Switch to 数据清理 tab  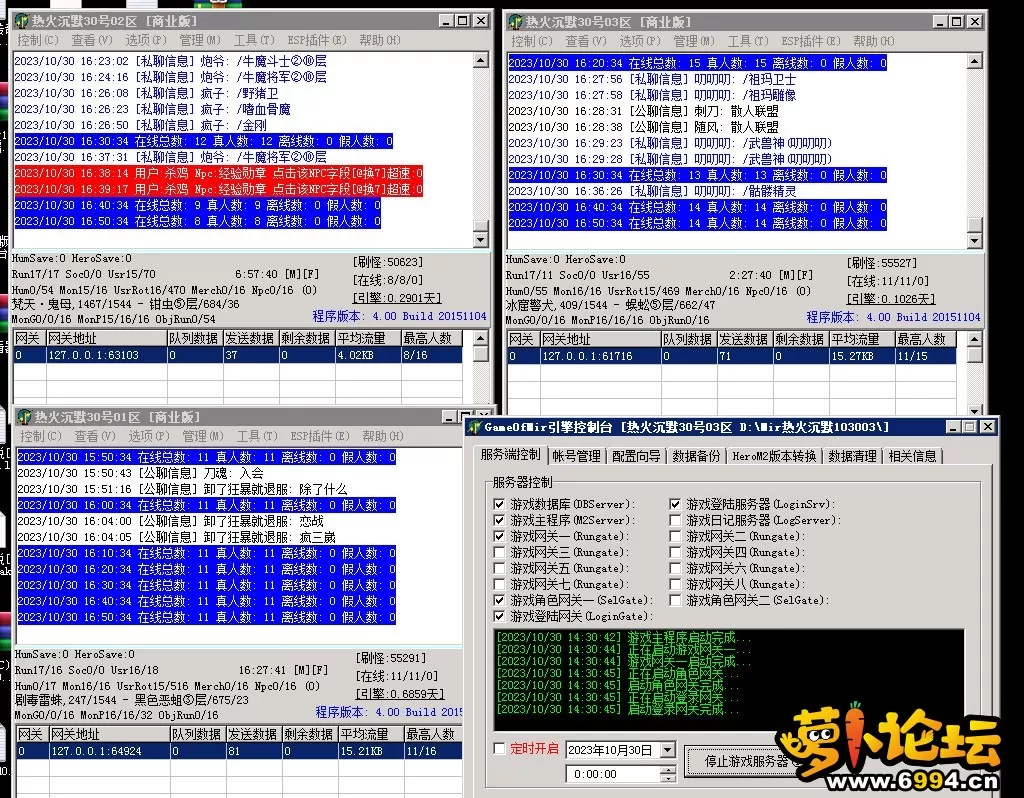click(852, 456)
